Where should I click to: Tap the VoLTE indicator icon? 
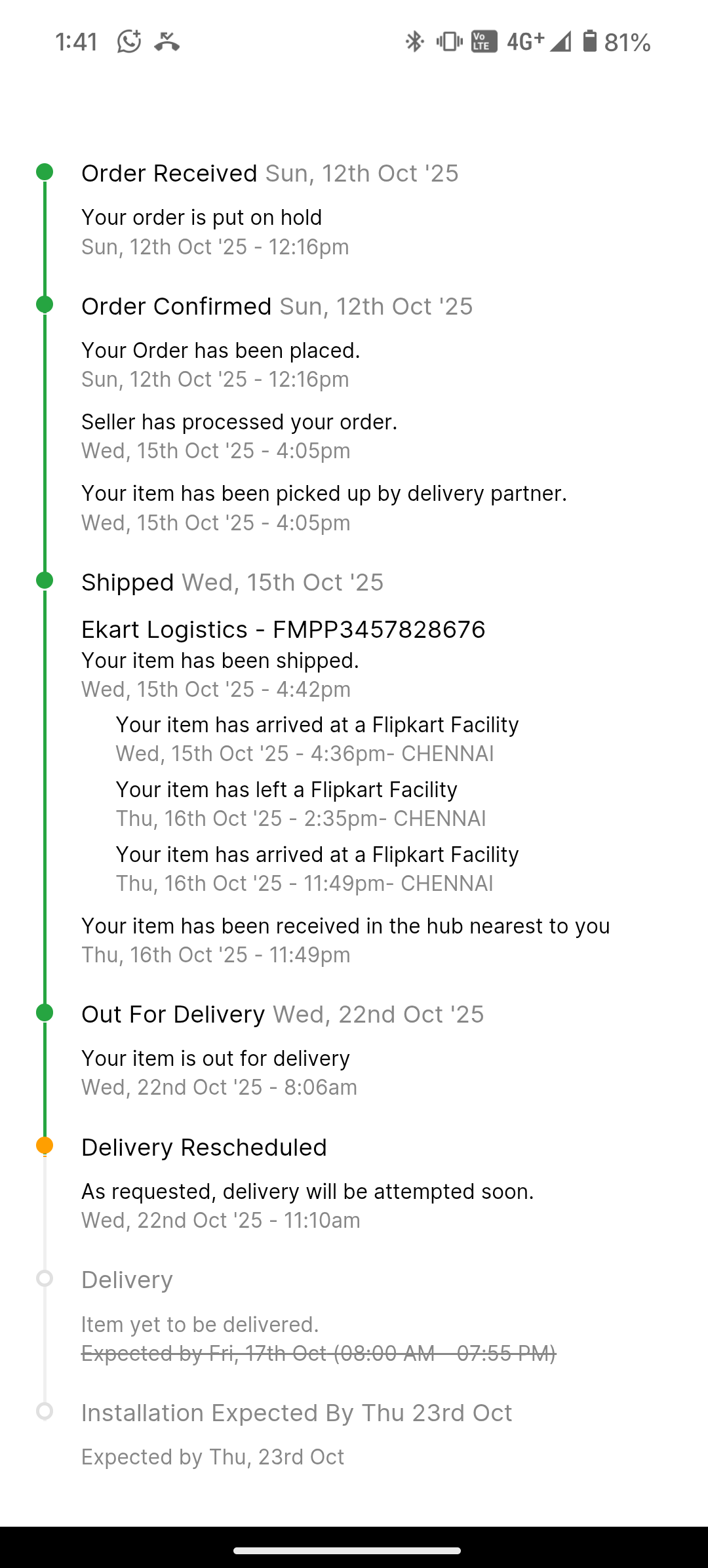click(x=484, y=42)
